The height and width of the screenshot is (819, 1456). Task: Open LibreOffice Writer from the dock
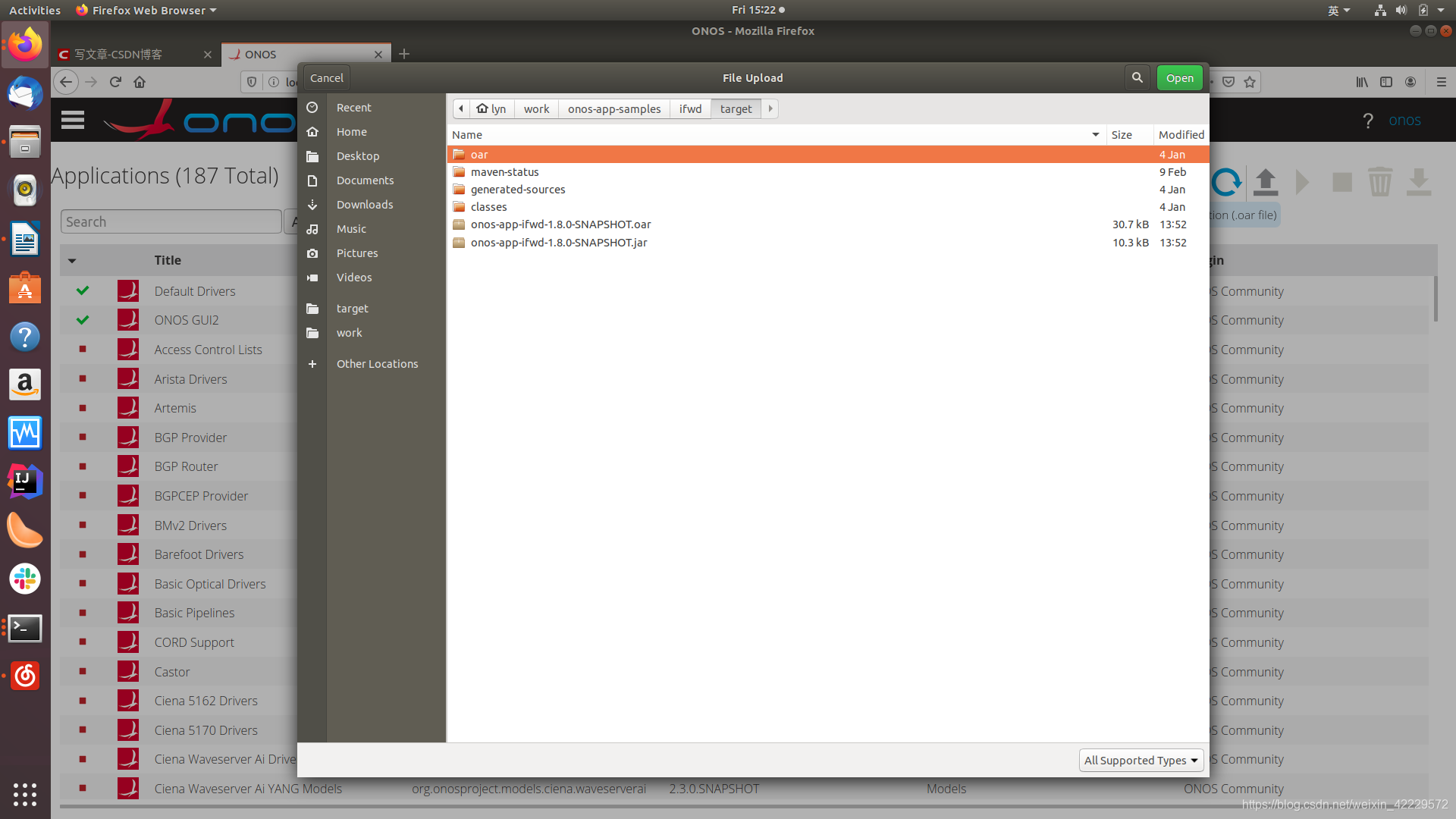(x=25, y=240)
